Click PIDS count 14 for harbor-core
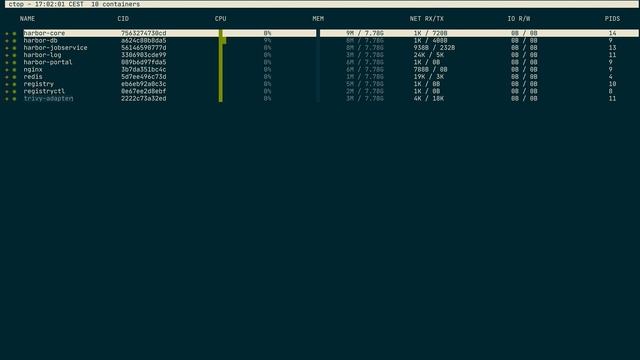Screen dimensions: 640x360 coord(612,33)
